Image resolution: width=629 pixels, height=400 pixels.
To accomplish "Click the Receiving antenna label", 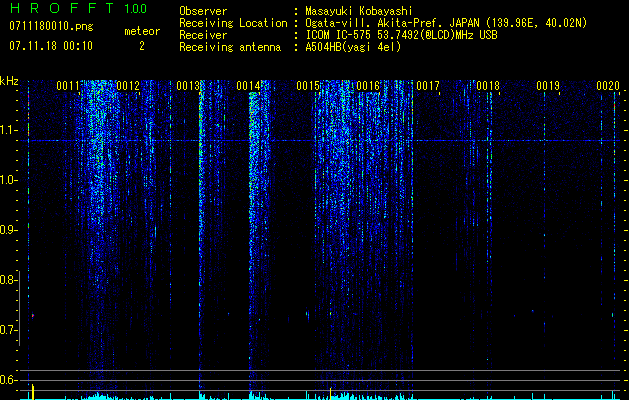I will 230,47.
